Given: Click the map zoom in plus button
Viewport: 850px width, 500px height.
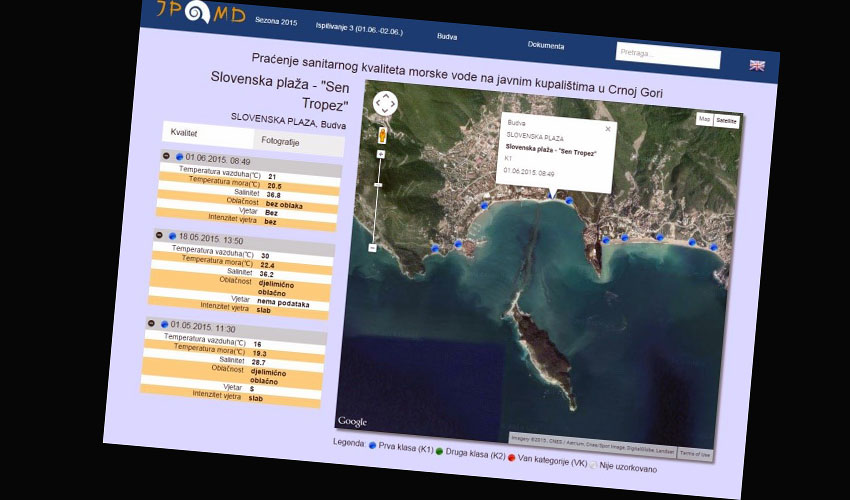Looking at the screenshot, I should 380,155.
